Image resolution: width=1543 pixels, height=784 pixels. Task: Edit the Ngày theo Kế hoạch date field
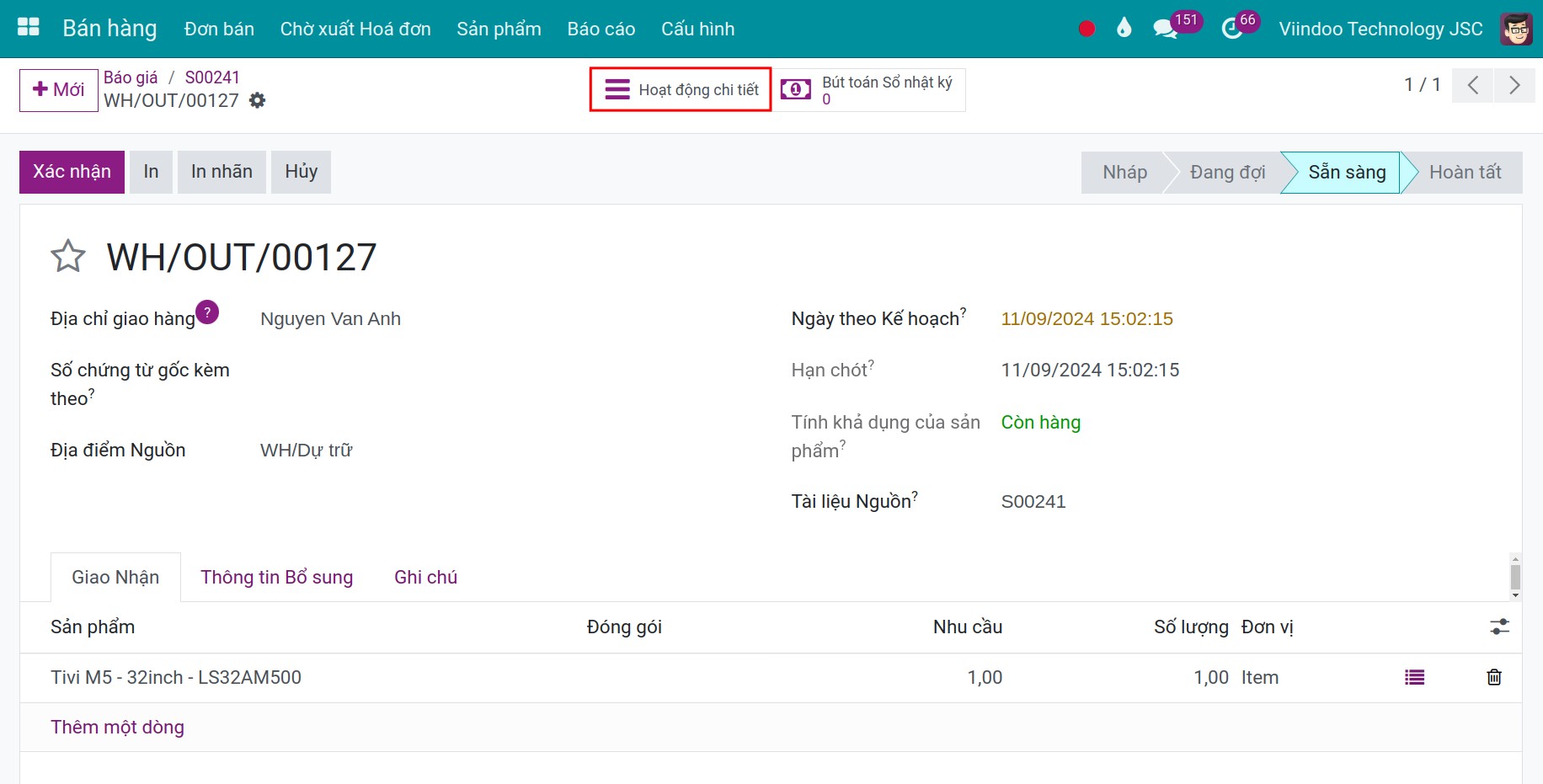[x=1087, y=319]
